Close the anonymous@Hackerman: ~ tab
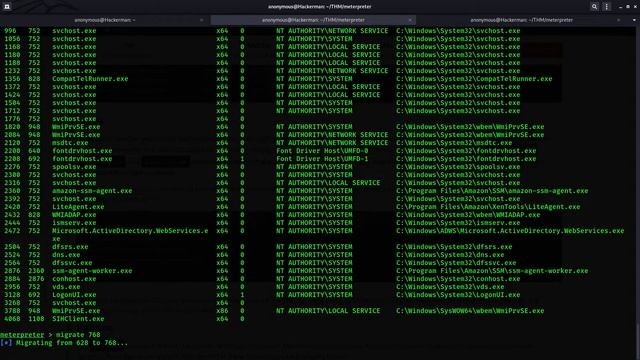Screen dimensions: 640x360 (202, 20)
